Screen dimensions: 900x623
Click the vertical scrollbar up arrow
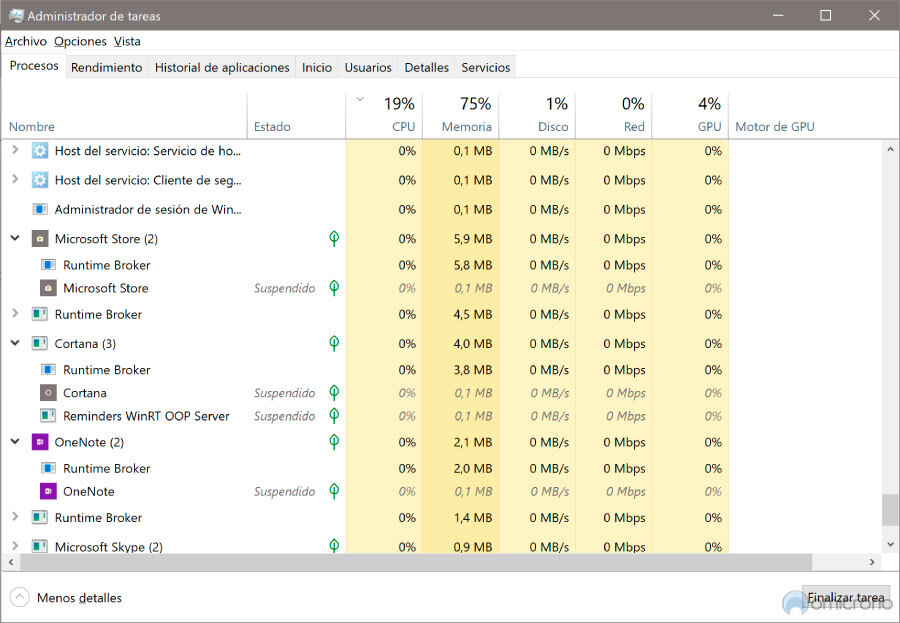click(x=890, y=148)
